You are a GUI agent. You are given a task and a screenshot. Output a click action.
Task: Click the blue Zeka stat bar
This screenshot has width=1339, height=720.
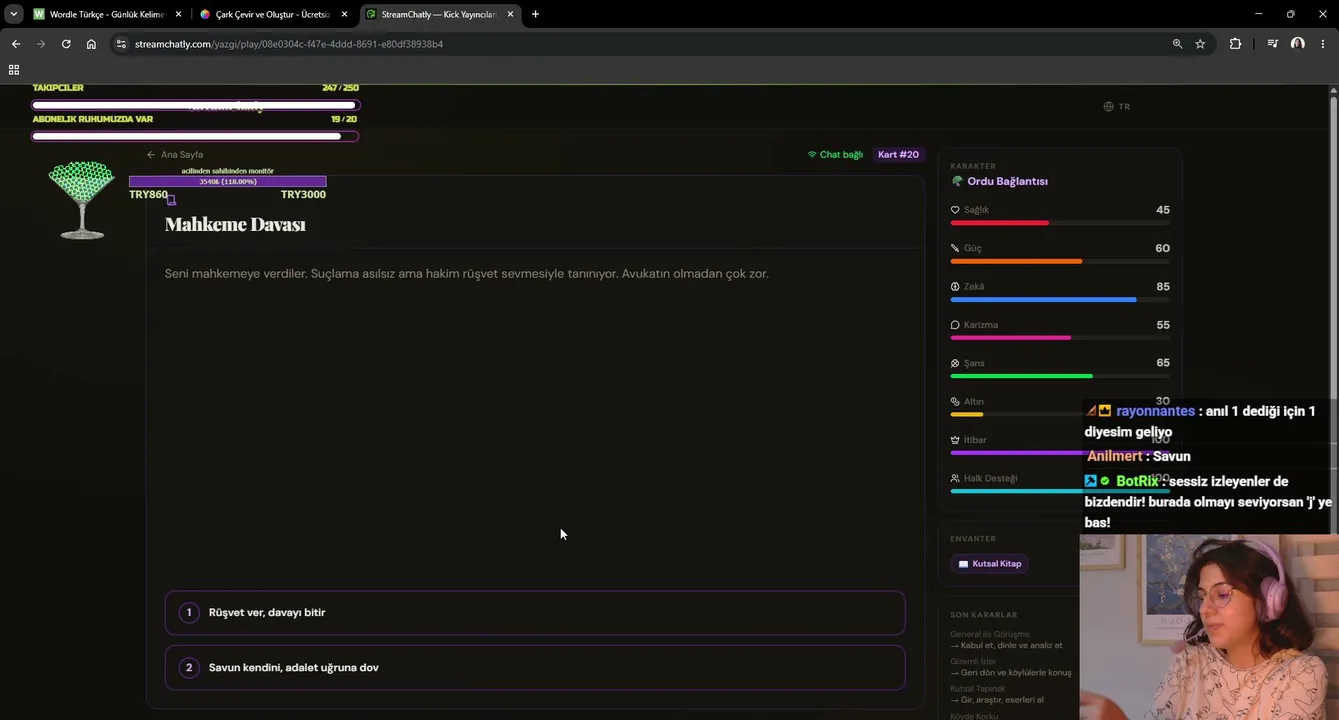pyautogui.click(x=1060, y=299)
